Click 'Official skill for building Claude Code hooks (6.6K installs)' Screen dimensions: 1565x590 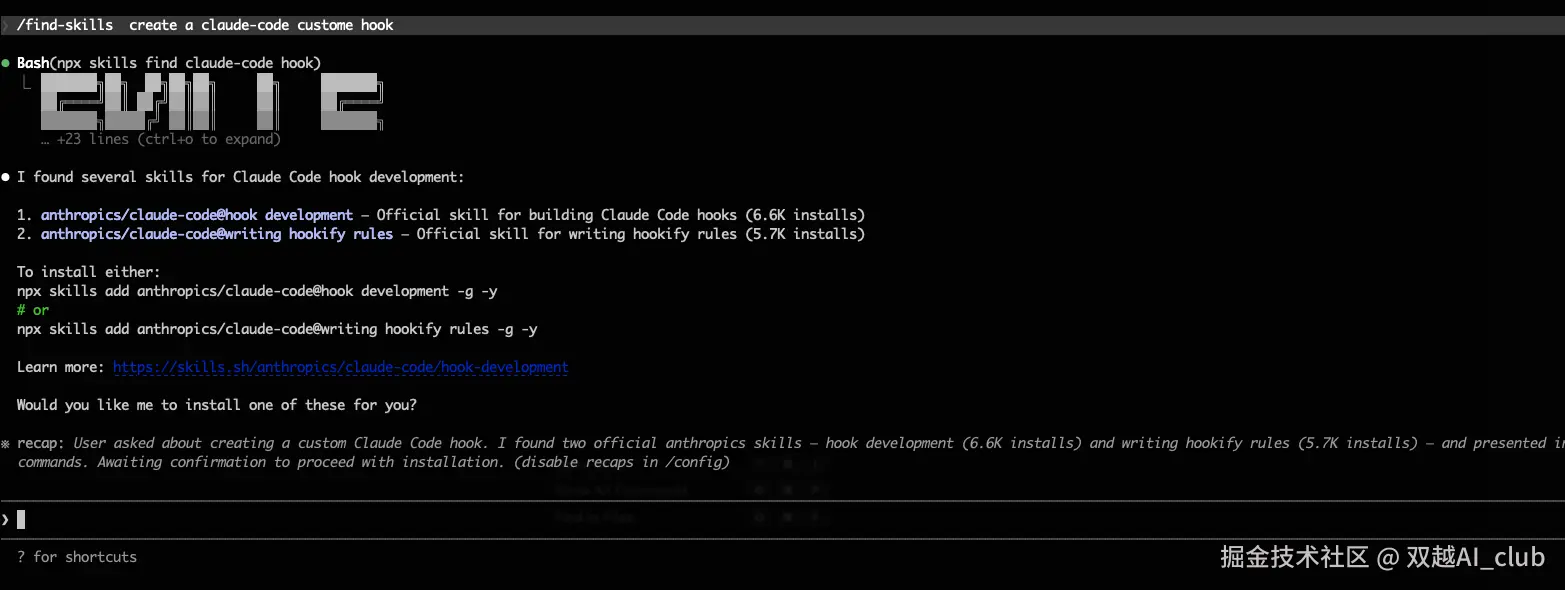click(621, 215)
